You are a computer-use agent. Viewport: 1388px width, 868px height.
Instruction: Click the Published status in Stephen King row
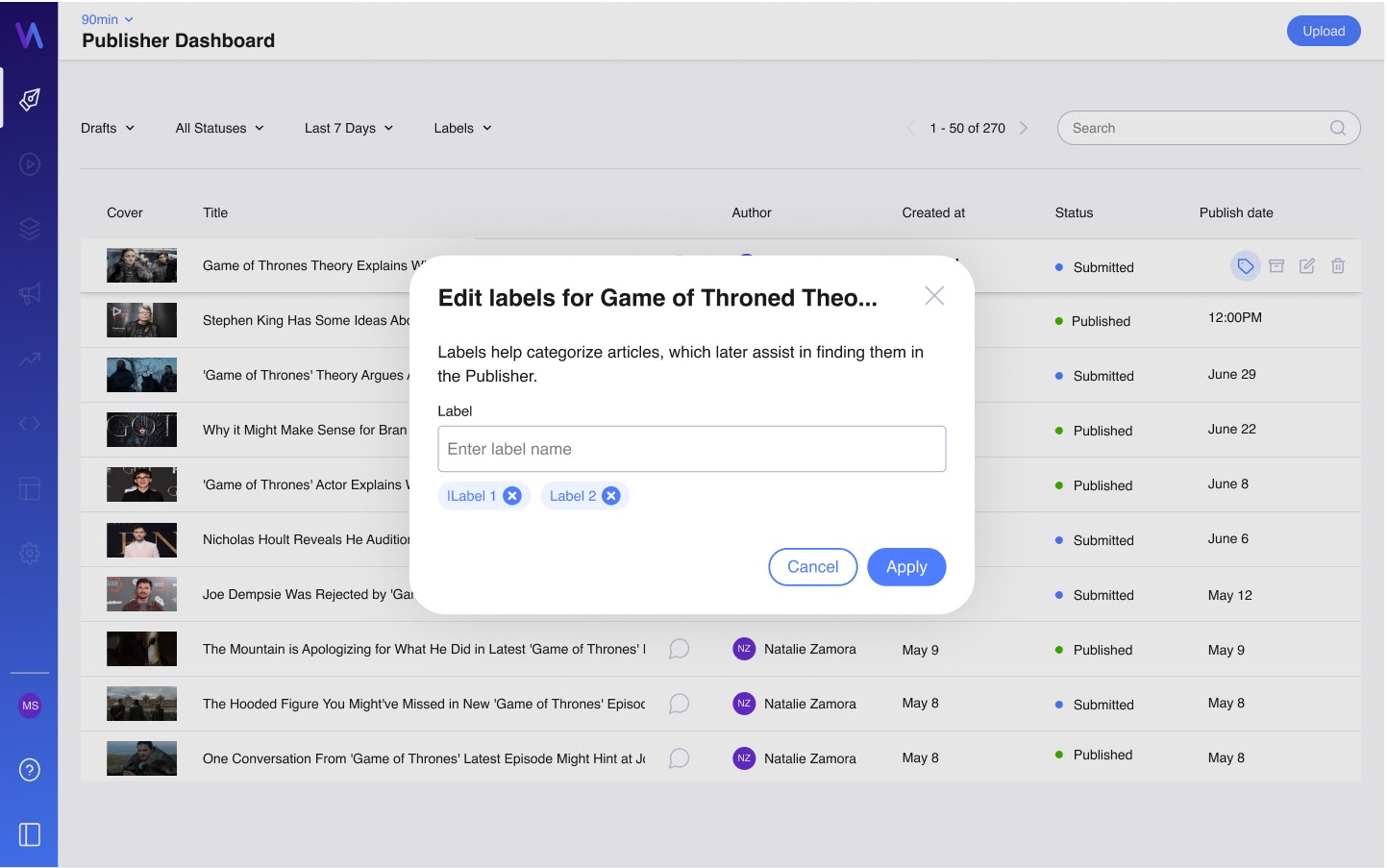[1101, 321]
